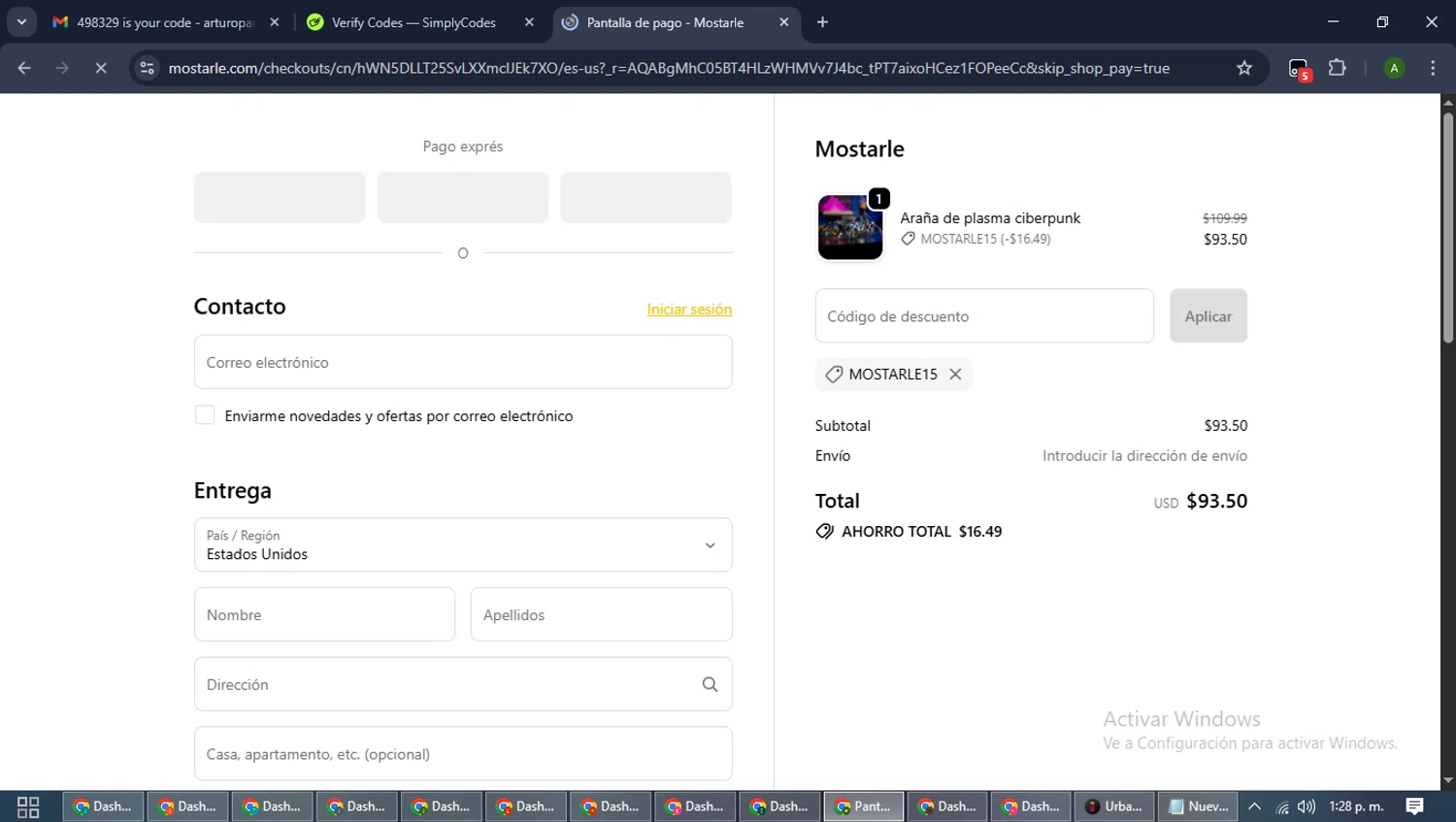Open the Chrome three-dot menu
The height and width of the screenshot is (822, 1456).
1433,68
